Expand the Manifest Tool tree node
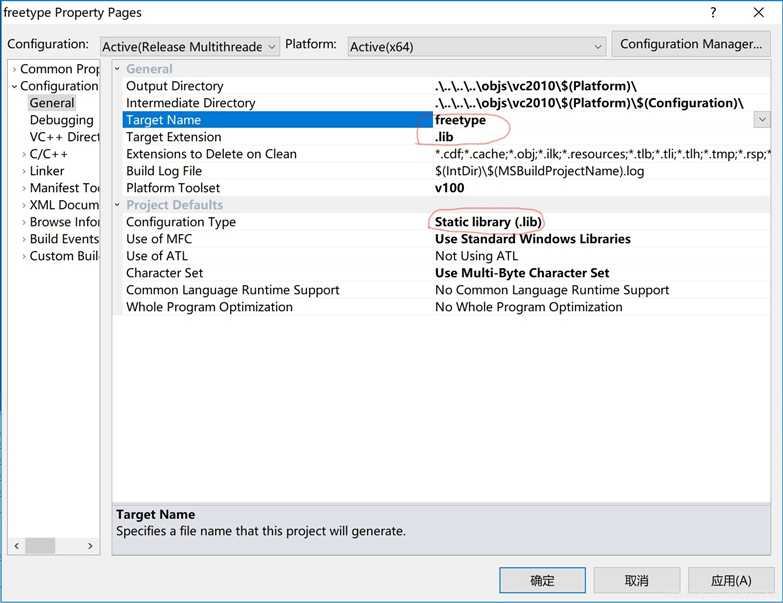This screenshot has height=603, width=783. click(x=24, y=188)
